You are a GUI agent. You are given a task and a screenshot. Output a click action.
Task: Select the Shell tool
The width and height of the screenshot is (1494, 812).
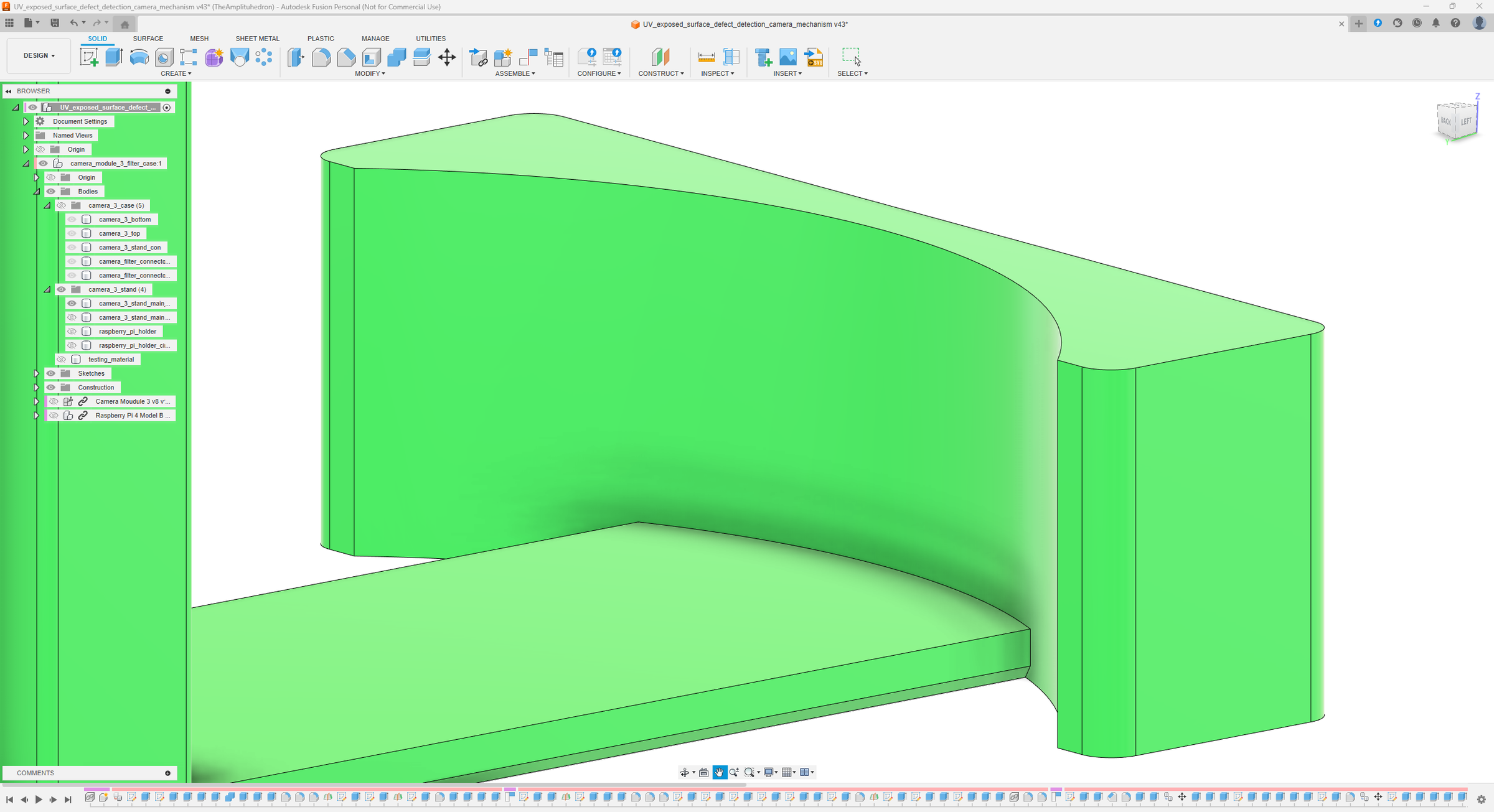372,57
